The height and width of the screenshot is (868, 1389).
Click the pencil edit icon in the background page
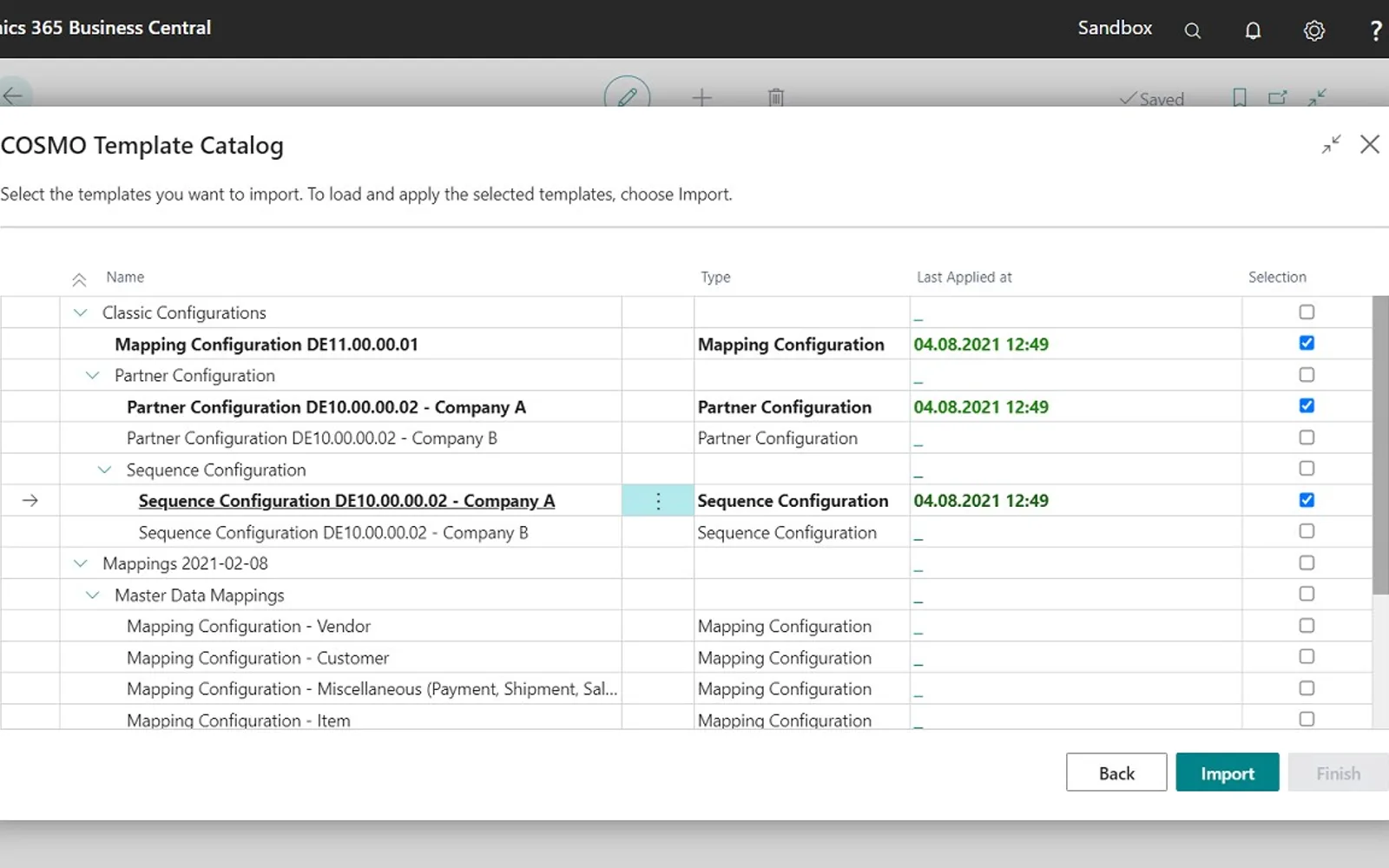pyautogui.click(x=627, y=95)
